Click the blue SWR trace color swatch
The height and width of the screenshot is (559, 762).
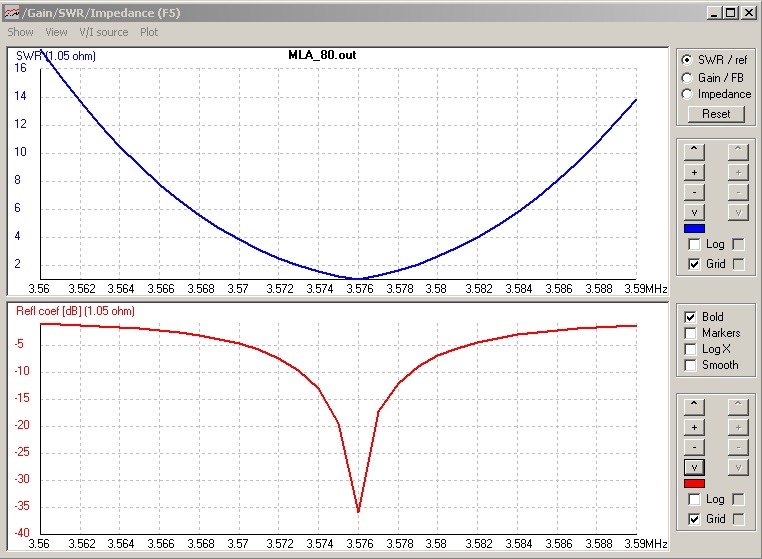[695, 229]
